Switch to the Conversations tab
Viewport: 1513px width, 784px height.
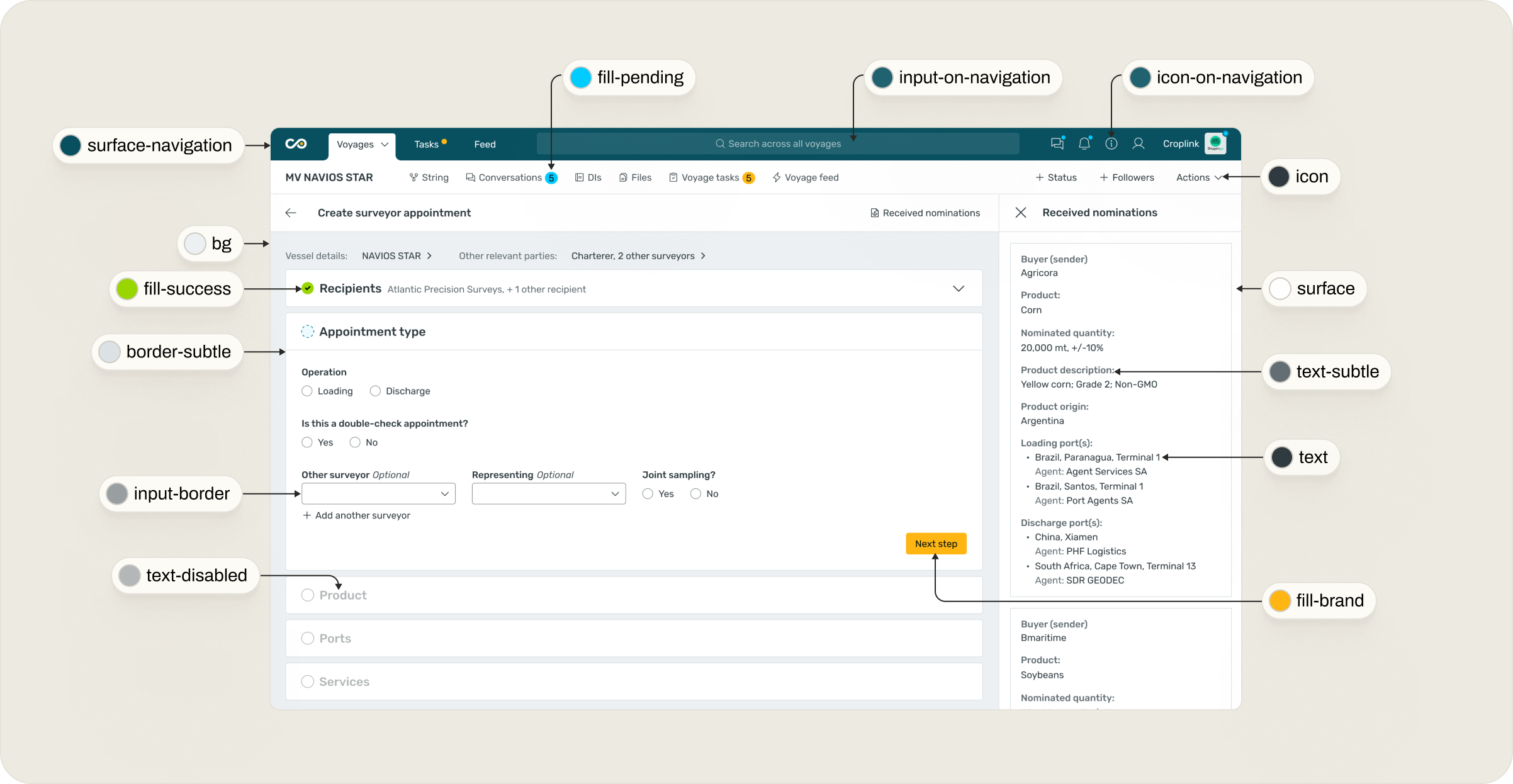(x=509, y=177)
